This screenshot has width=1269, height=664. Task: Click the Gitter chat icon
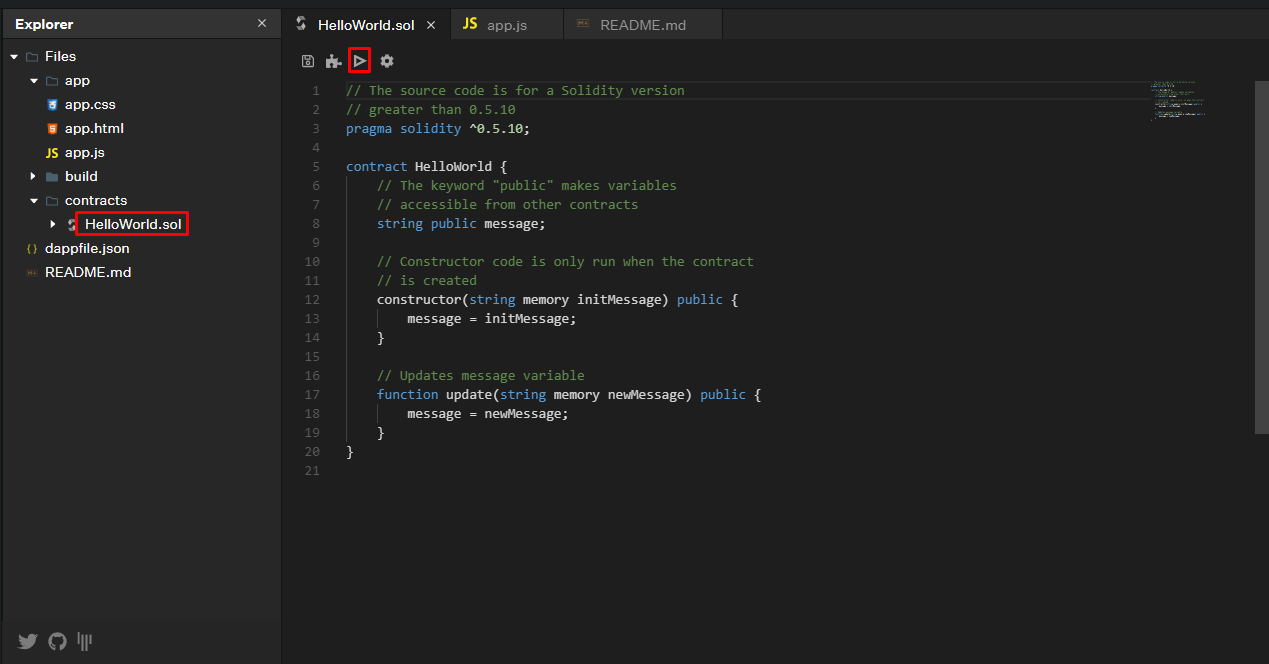(x=86, y=641)
